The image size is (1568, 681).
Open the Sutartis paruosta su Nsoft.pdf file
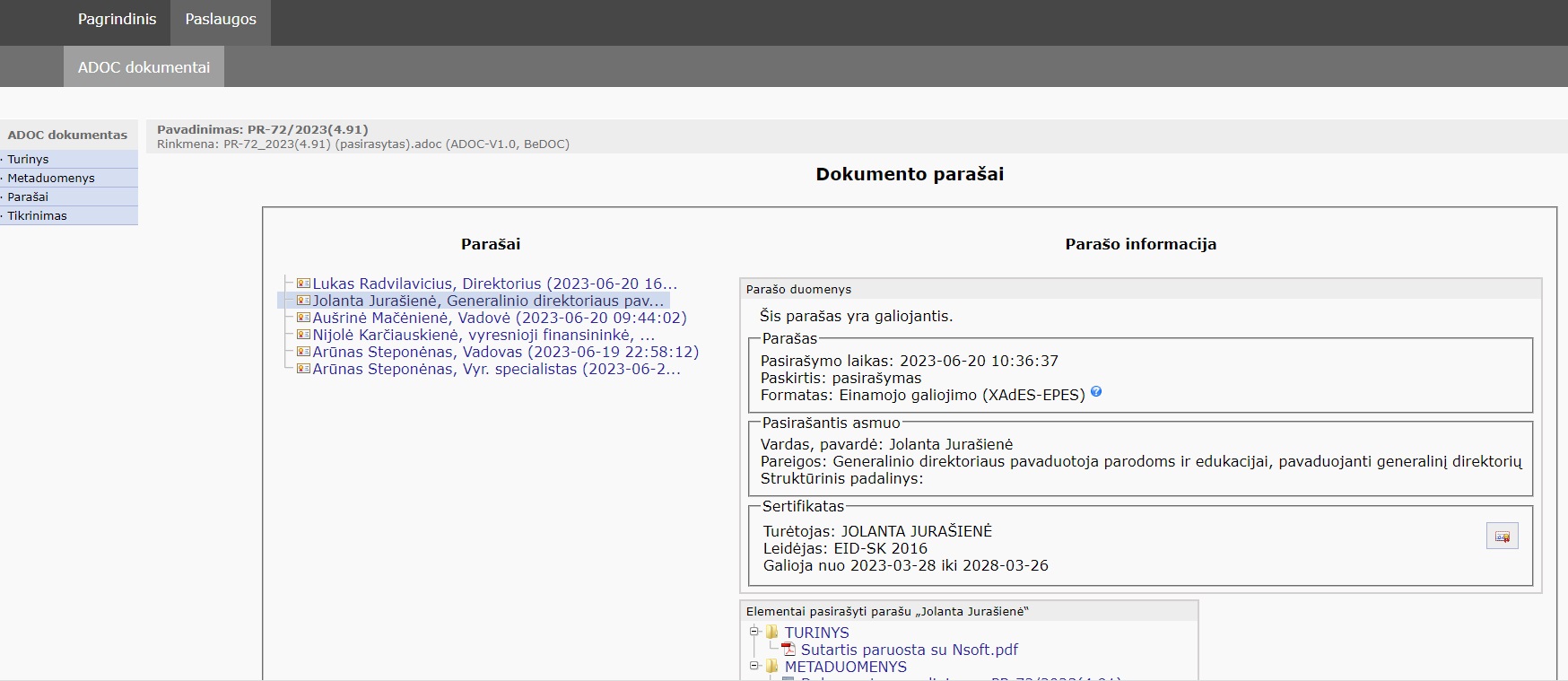pyautogui.click(x=909, y=650)
